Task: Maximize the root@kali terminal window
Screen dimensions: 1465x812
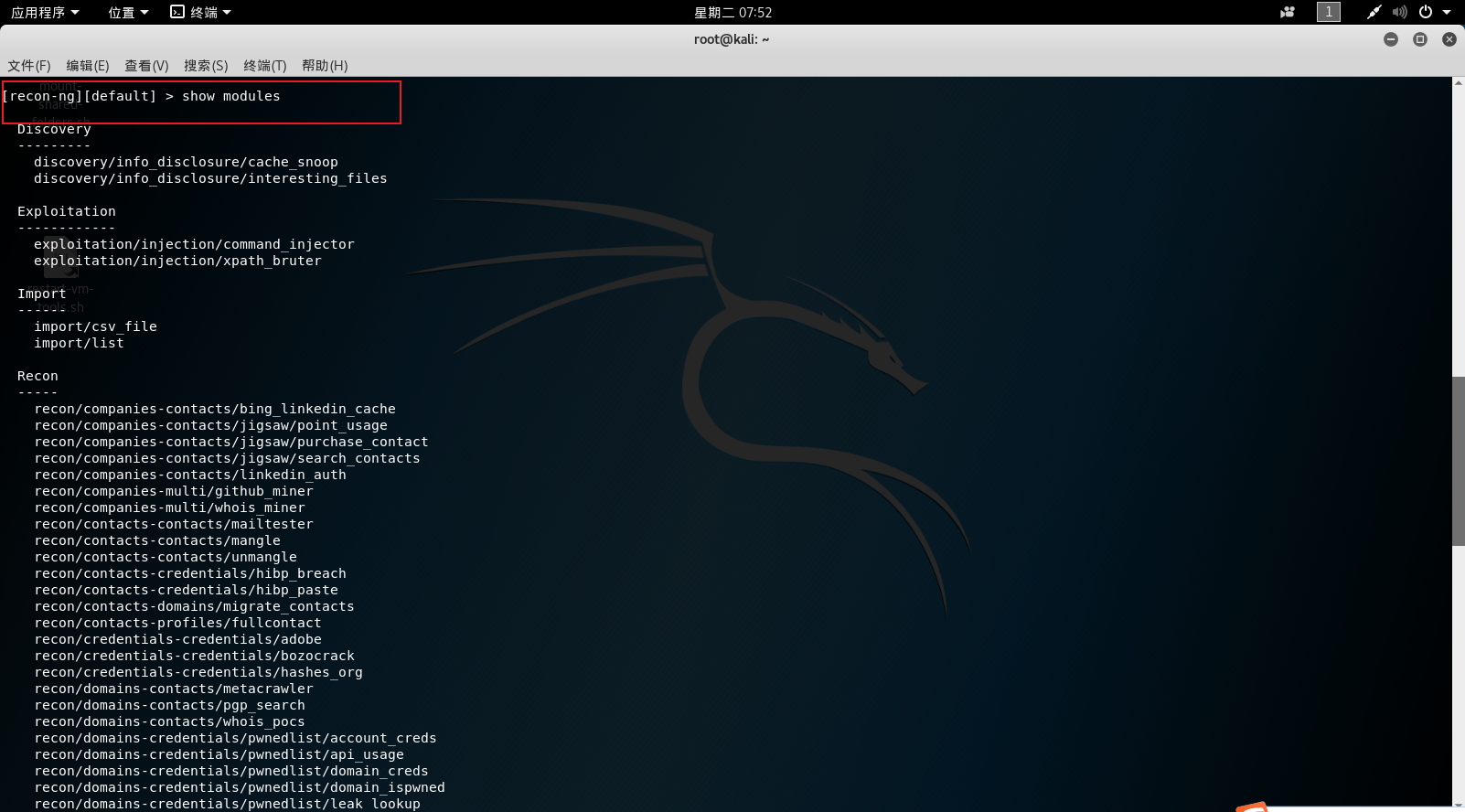Action: pyautogui.click(x=1420, y=39)
